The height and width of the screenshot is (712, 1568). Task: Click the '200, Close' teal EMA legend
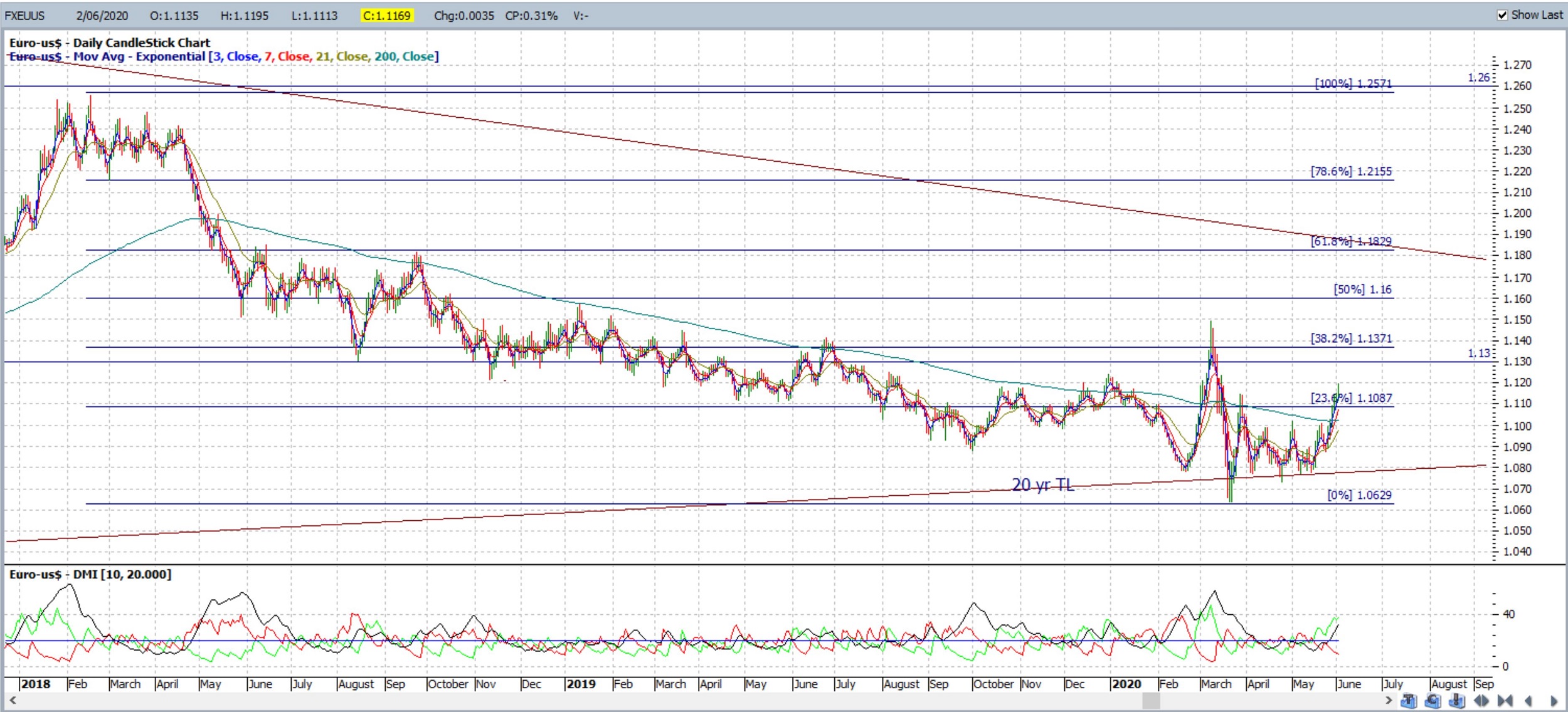pyautogui.click(x=404, y=56)
